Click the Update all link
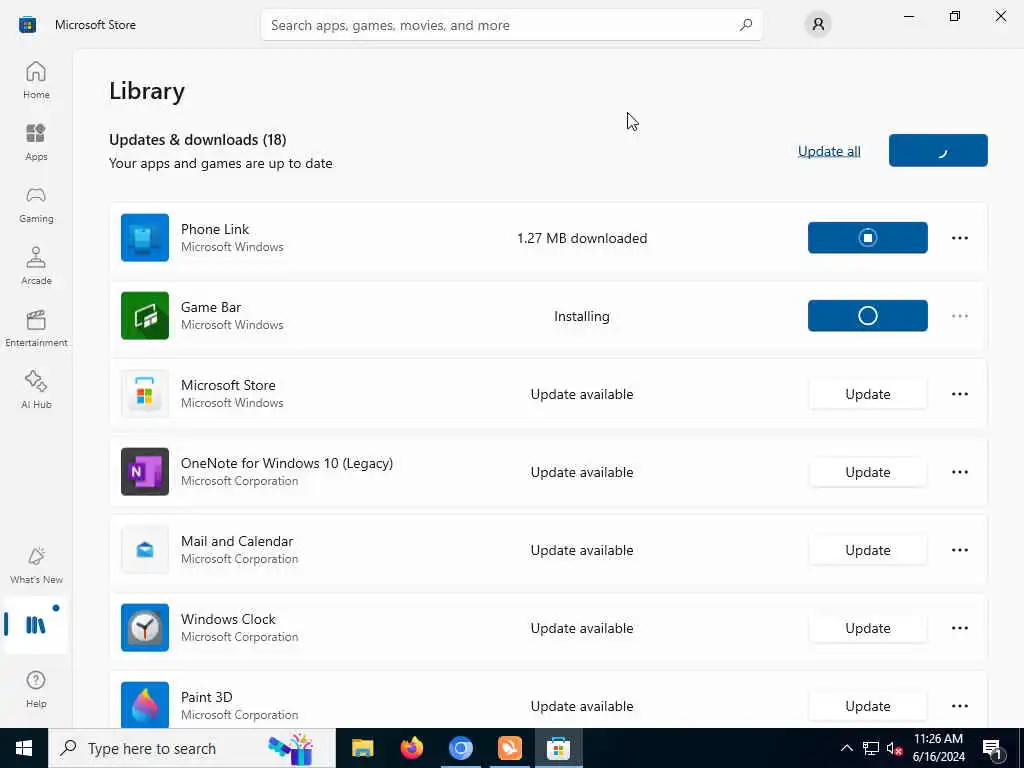Screen dimensions: 1024x768 coord(829,151)
